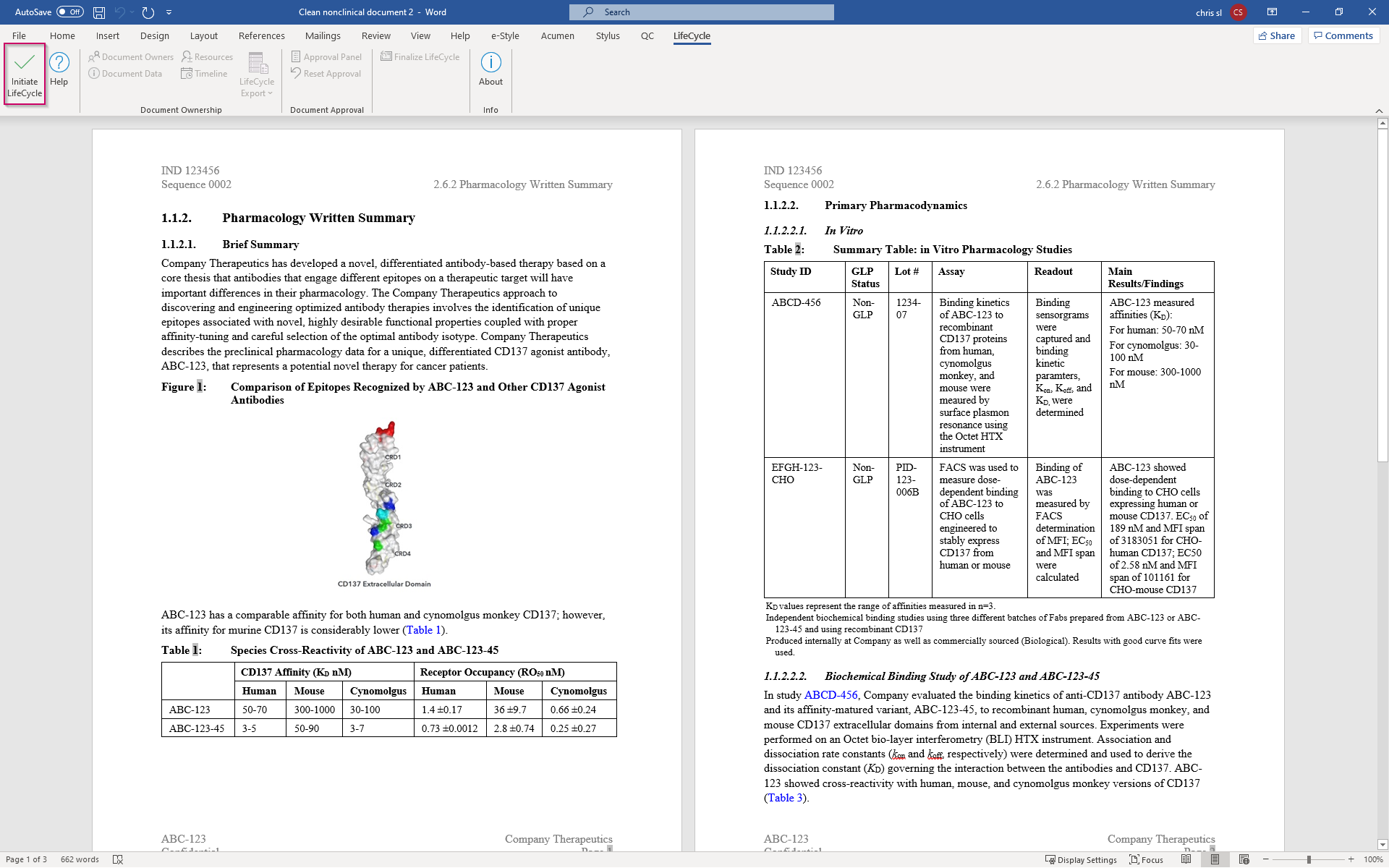Screen dimensions: 1389x868
Task: Open the e-Style tab
Action: pos(505,36)
